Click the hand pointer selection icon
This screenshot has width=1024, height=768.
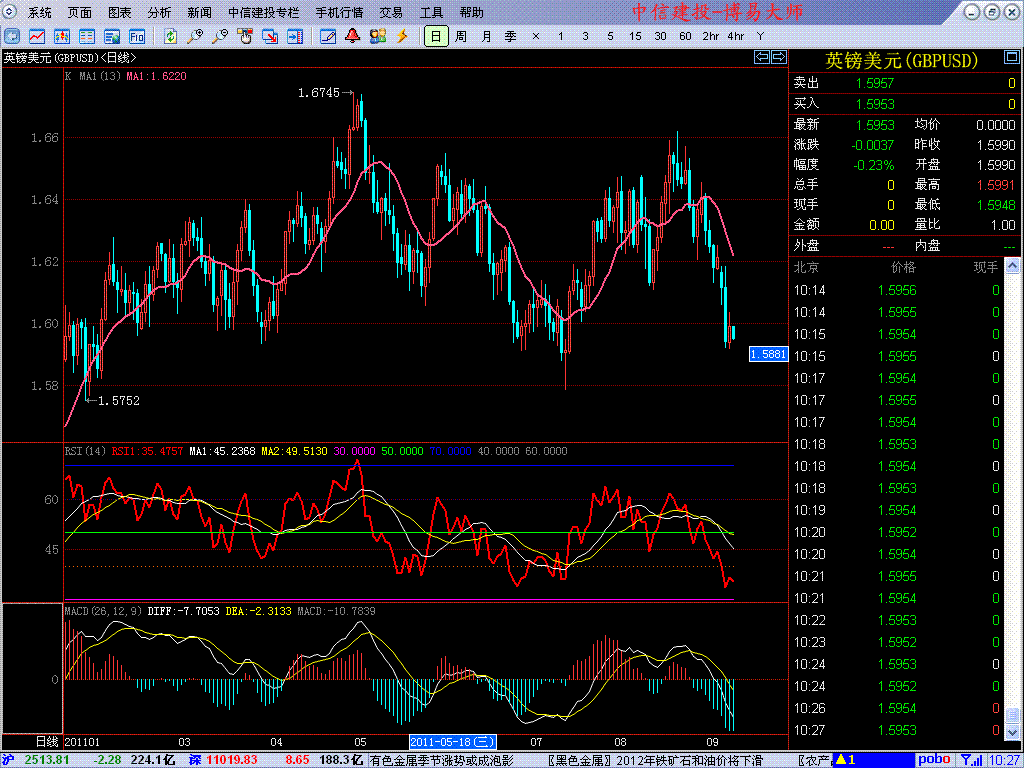[245, 37]
